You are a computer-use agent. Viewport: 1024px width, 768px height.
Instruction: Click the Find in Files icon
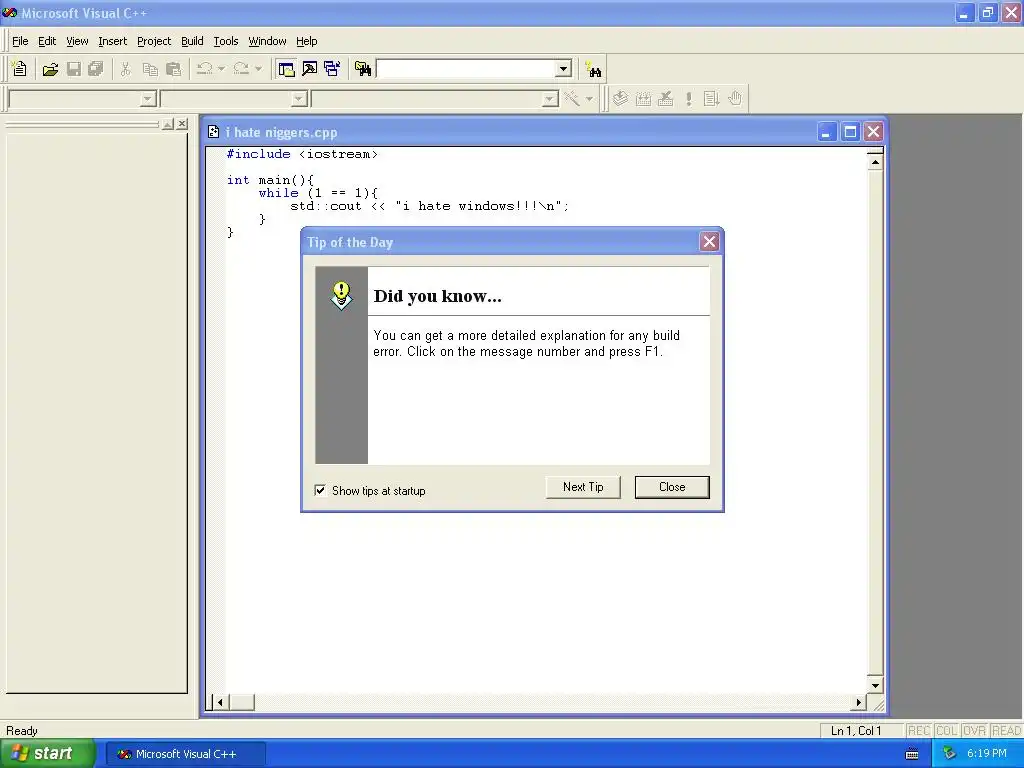click(x=362, y=69)
